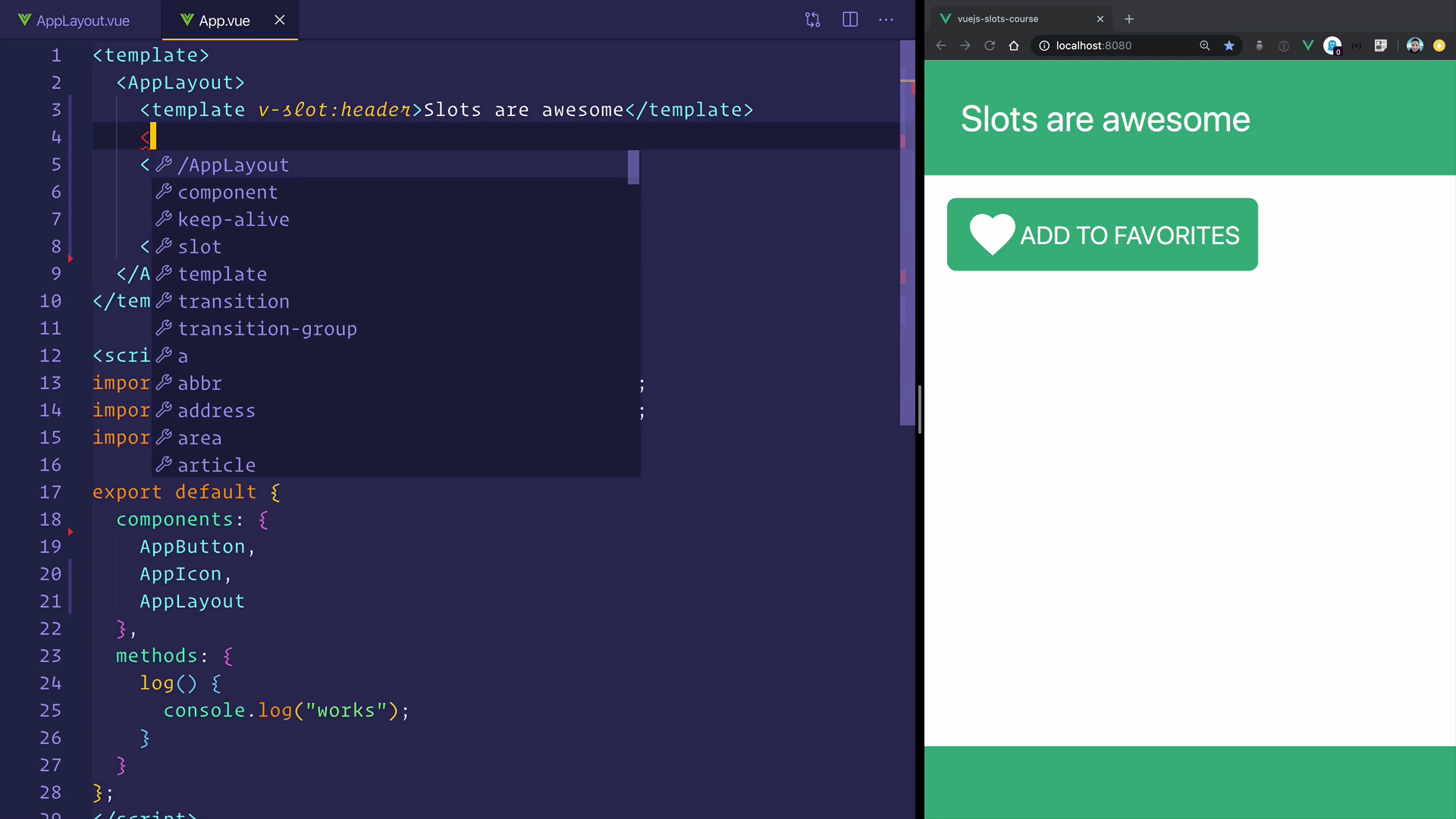The width and height of the screenshot is (1456, 819).
Task: Pick area from the autocomplete list
Action: (390, 438)
